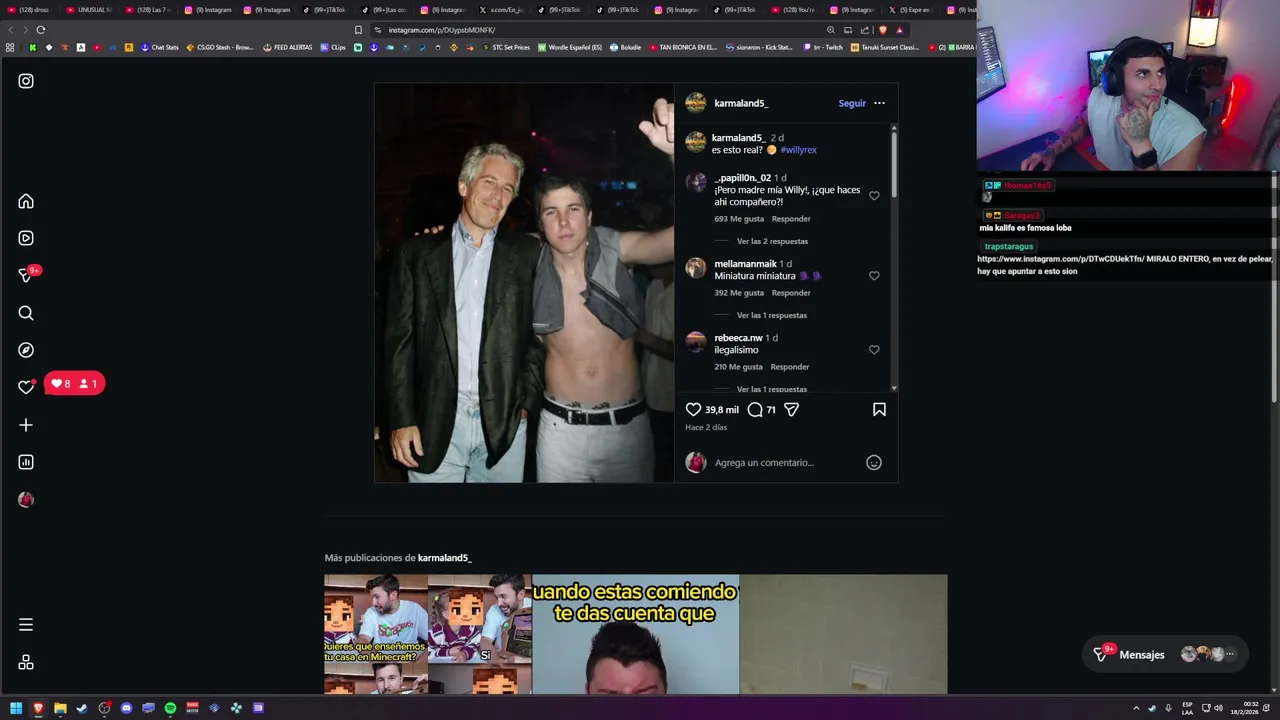Open karmaland5_ profile from post header
The image size is (1280, 720).
[x=741, y=103]
